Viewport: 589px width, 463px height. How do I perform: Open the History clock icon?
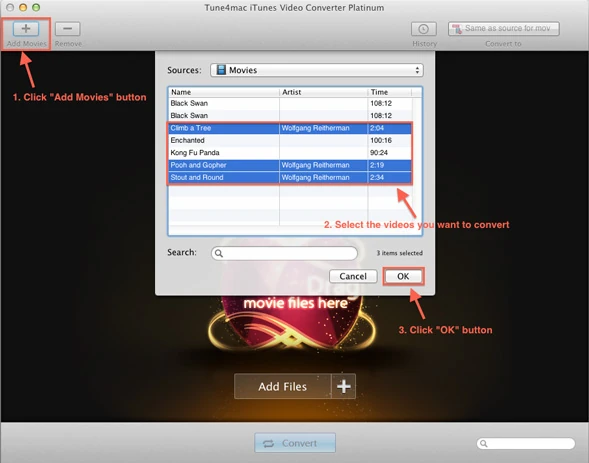424,29
